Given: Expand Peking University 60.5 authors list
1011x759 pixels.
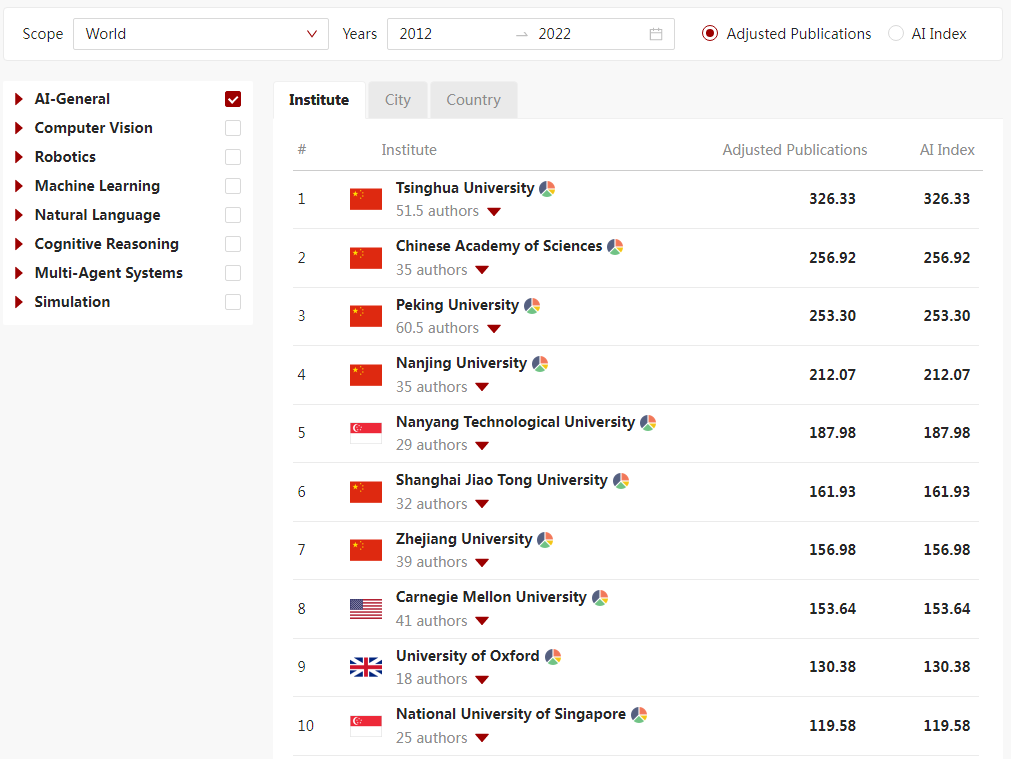Looking at the screenshot, I should (494, 329).
